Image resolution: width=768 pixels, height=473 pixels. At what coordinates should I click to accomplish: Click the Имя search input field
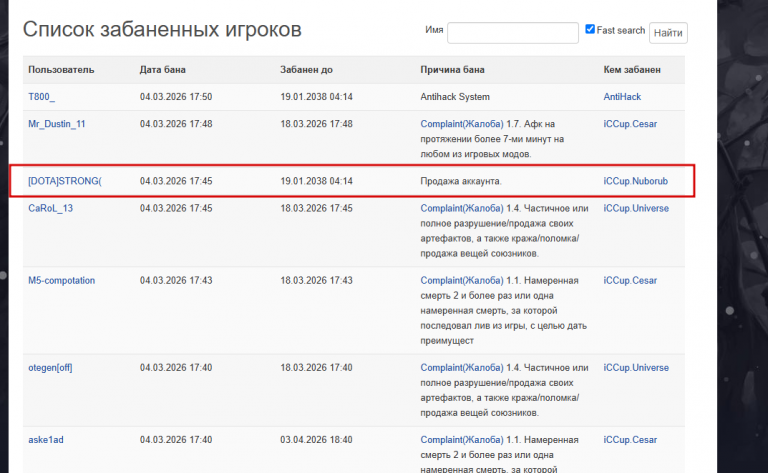click(x=513, y=33)
